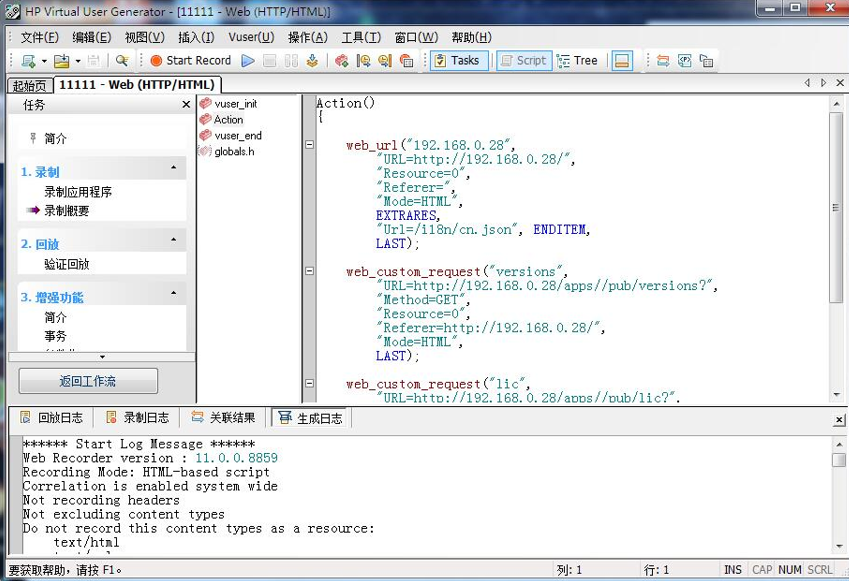Screen dimensions: 849x581
Task: Collapse the web_url code block
Action: point(309,145)
